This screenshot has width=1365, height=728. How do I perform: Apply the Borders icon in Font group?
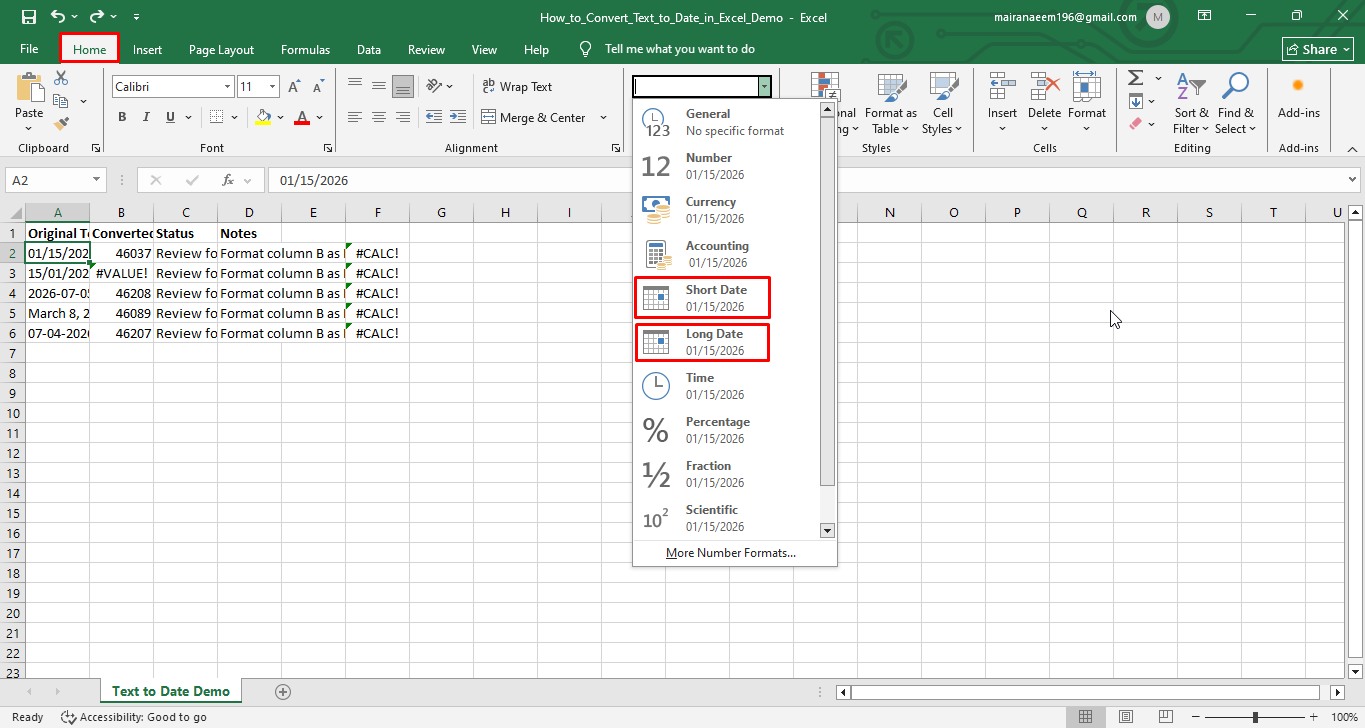217,117
